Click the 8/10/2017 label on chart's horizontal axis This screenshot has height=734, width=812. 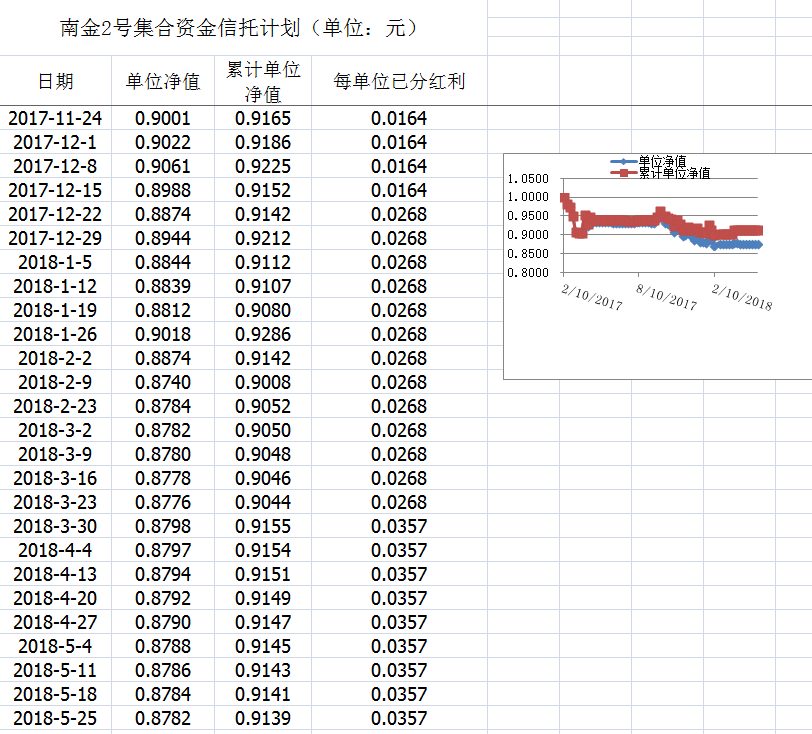coord(666,296)
